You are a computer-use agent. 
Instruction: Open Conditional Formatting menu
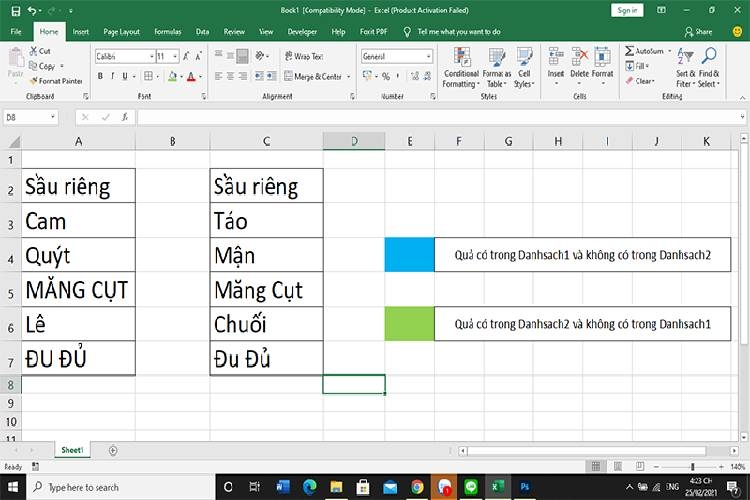(461, 68)
